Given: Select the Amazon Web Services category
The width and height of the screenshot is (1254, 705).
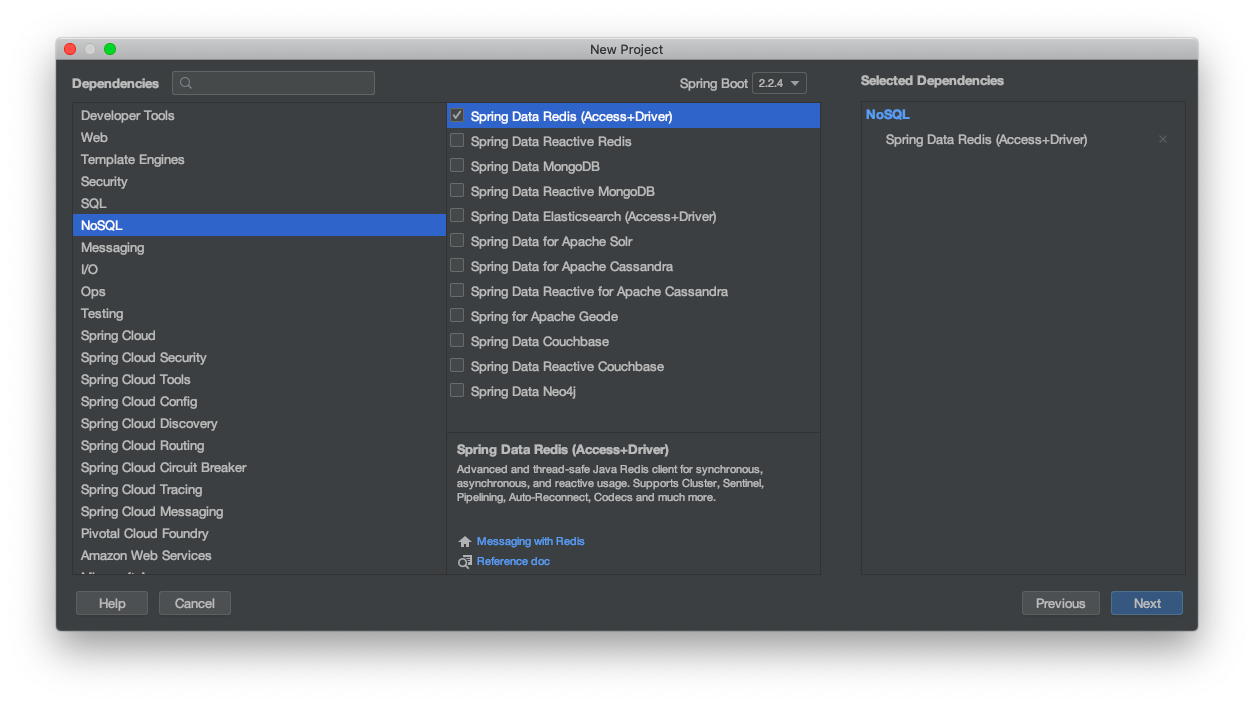Looking at the screenshot, I should (x=259, y=556).
